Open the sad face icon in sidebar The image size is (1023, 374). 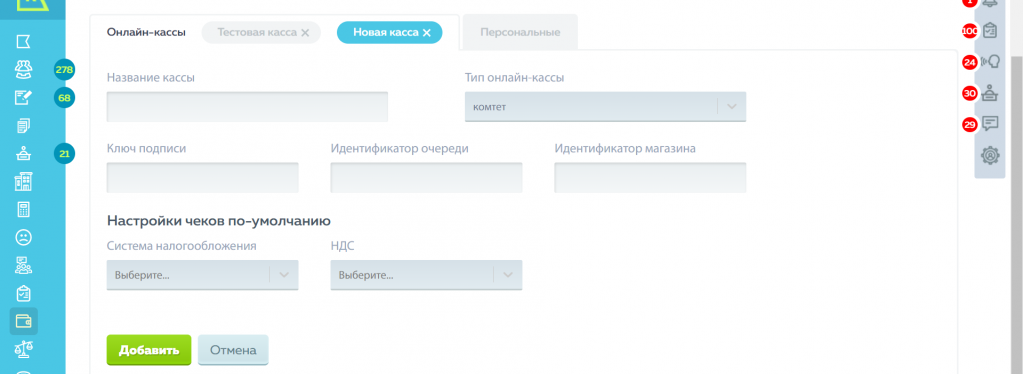[x=23, y=238]
